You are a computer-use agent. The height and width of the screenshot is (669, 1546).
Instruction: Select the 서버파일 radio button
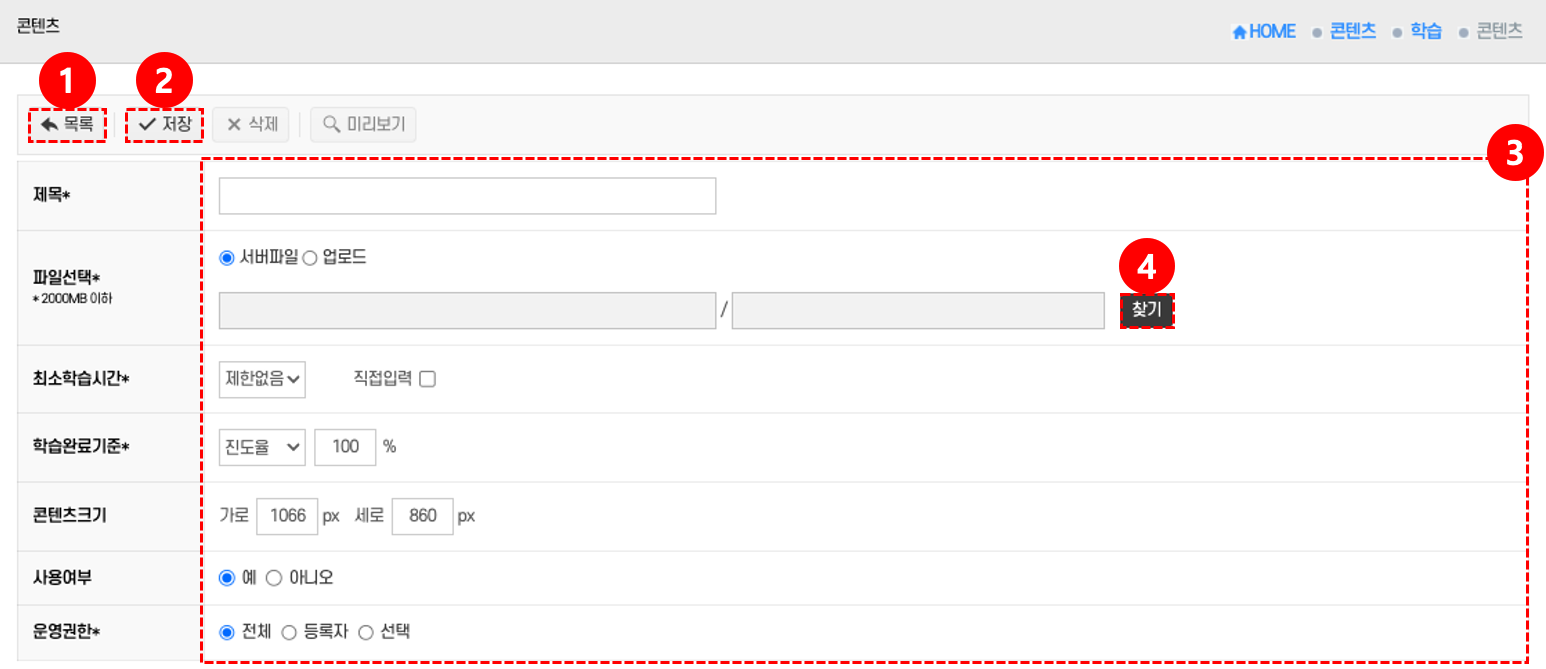[x=227, y=258]
